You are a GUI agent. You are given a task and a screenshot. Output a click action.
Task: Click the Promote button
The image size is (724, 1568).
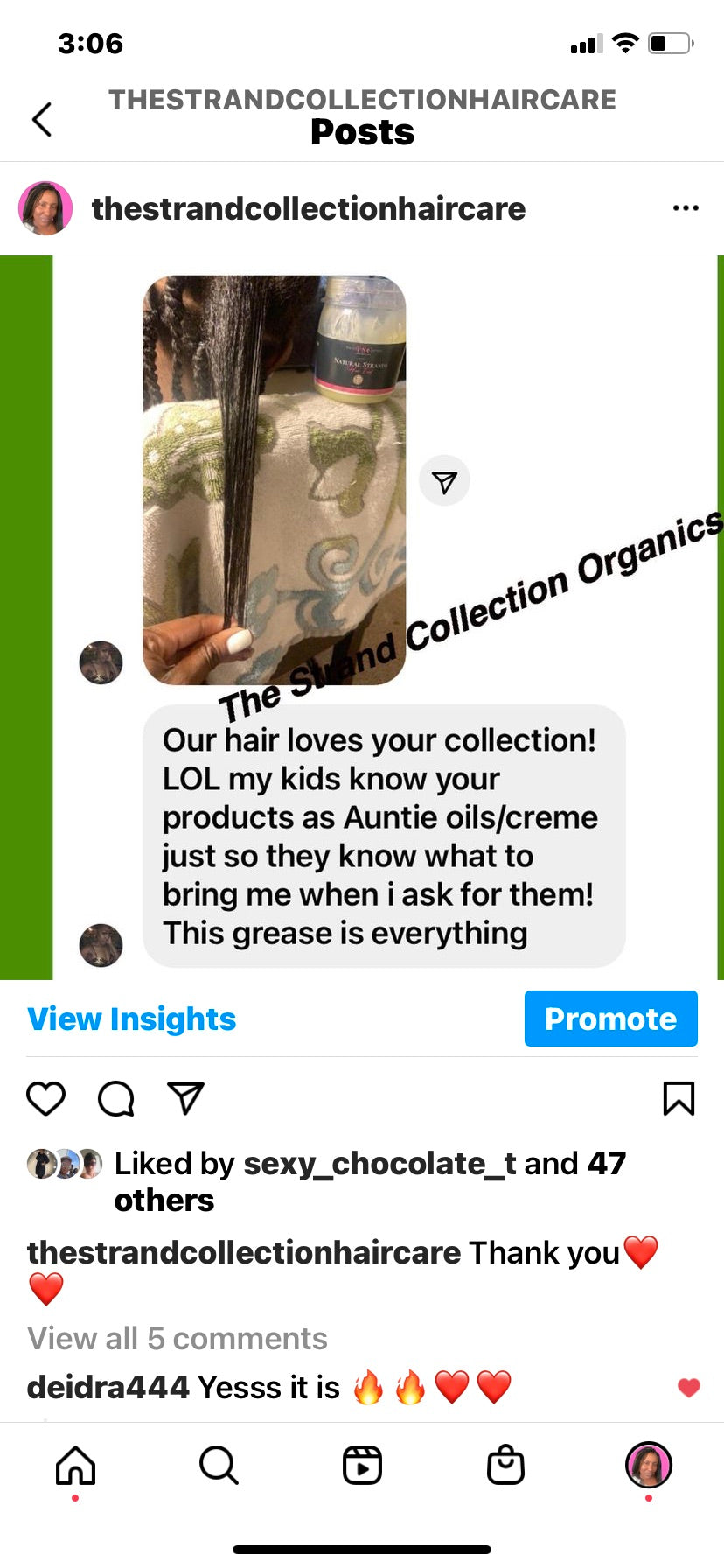610,1018
